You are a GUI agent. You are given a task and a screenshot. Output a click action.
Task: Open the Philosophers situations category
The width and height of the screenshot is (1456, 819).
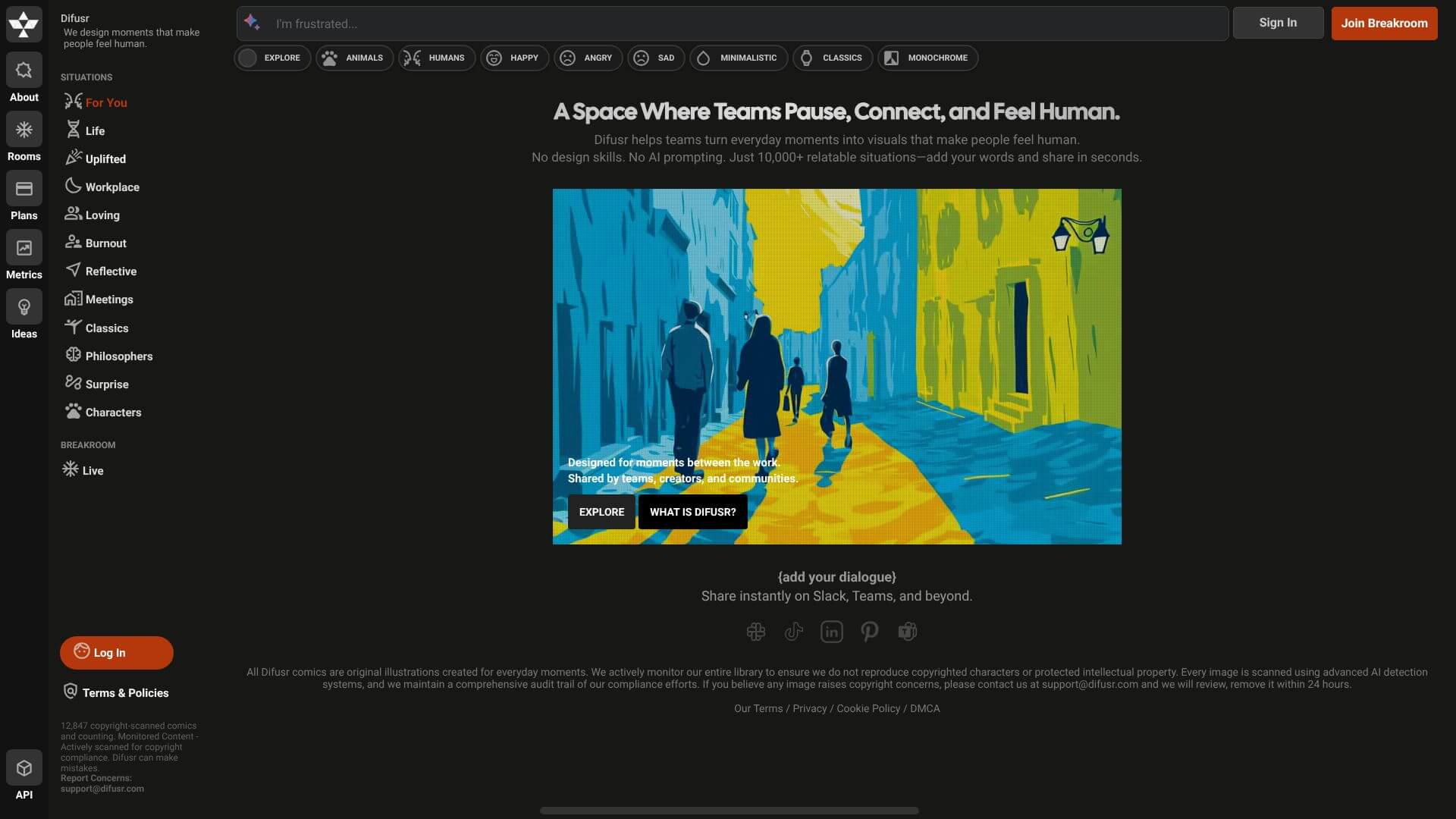click(118, 356)
